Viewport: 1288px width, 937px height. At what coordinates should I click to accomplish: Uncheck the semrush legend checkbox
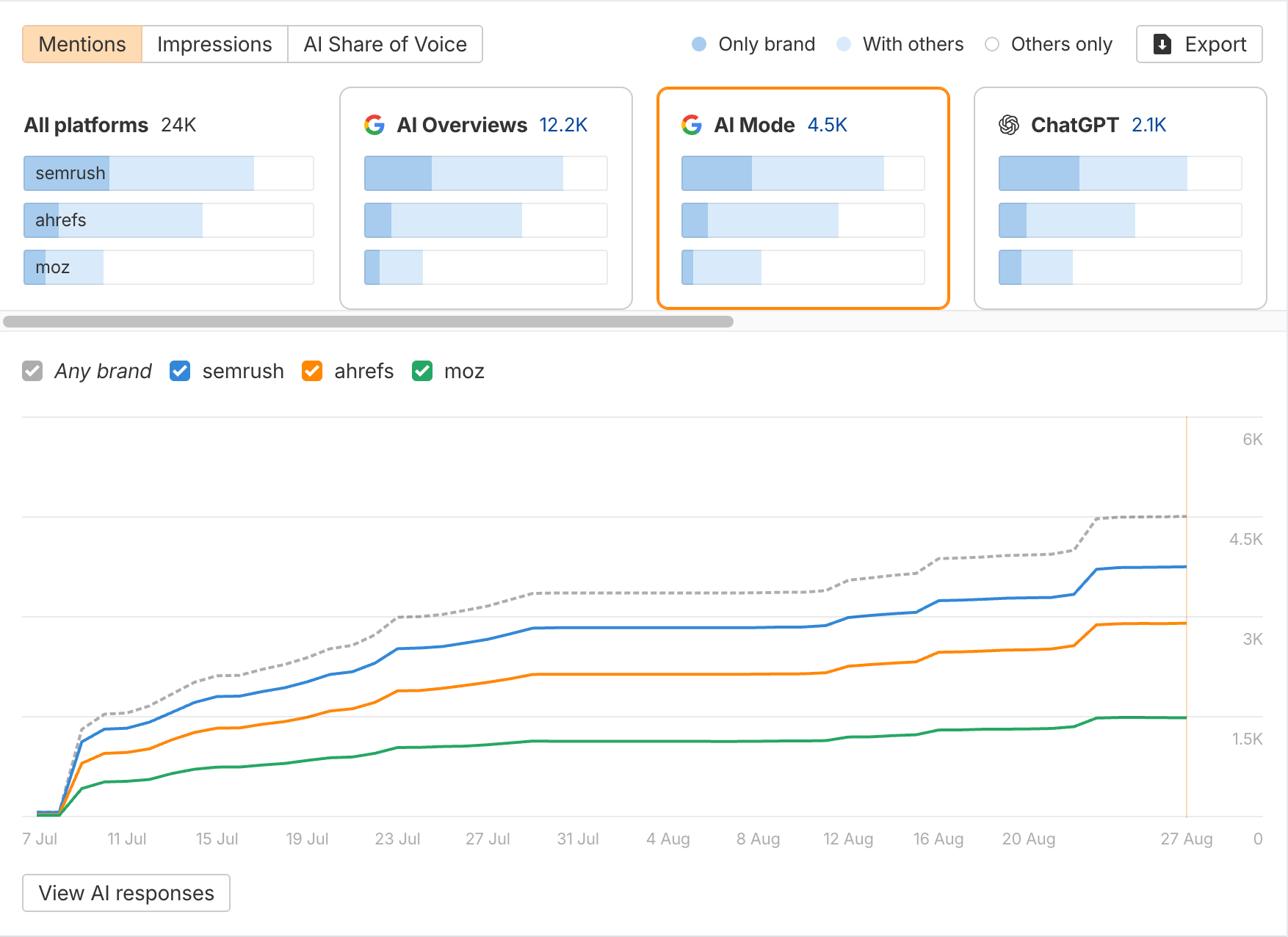(179, 371)
